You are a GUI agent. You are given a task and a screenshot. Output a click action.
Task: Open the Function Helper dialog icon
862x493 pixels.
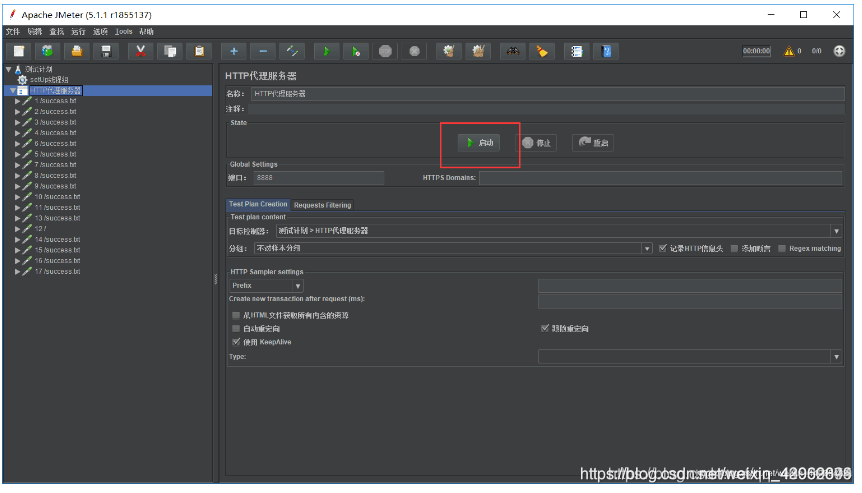[x=576, y=52]
